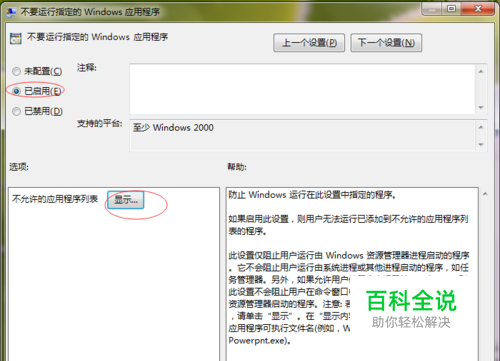Go to next setting 下一个设置(N)
500x361 pixels.
pos(386,43)
